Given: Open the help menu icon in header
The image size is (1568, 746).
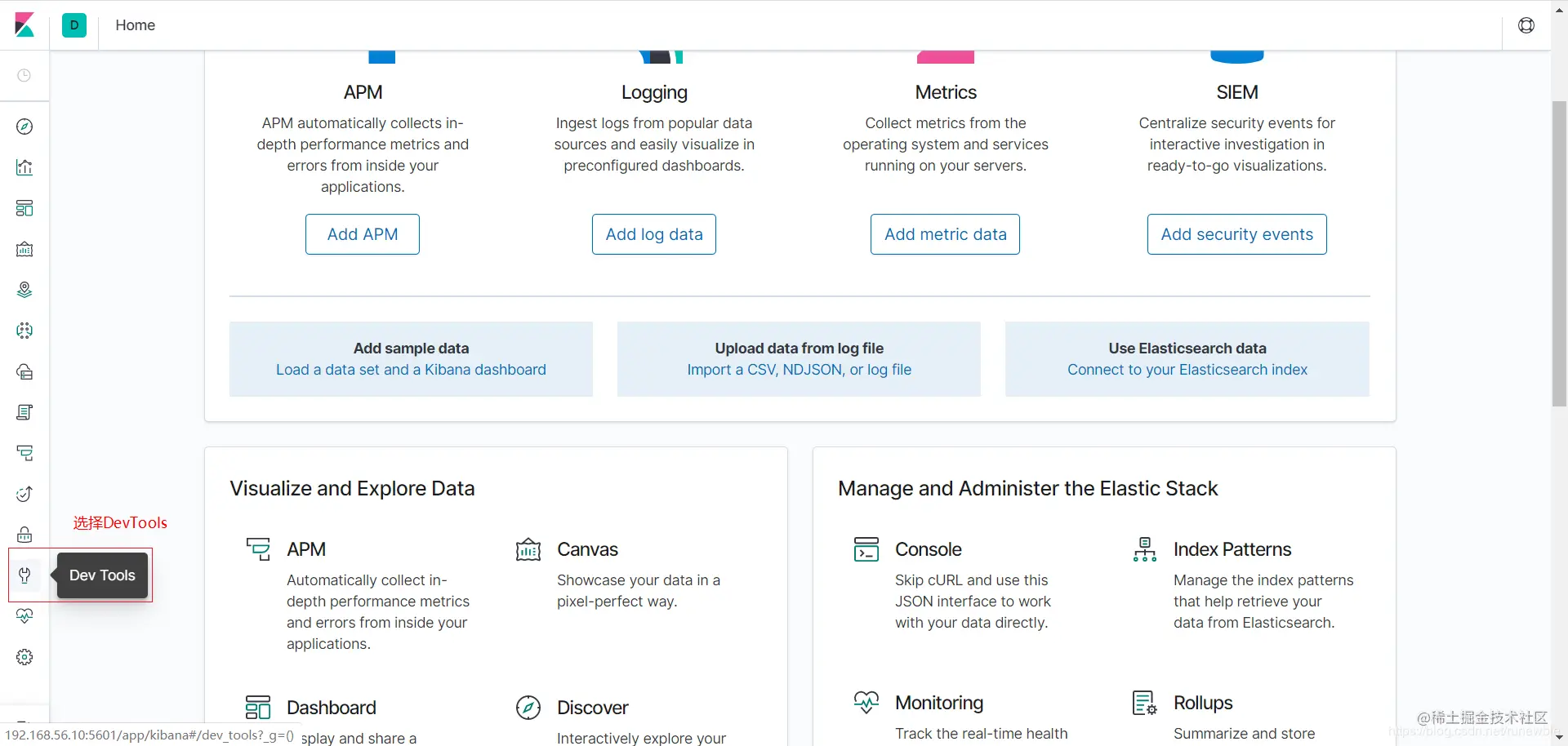Looking at the screenshot, I should click(x=1526, y=25).
